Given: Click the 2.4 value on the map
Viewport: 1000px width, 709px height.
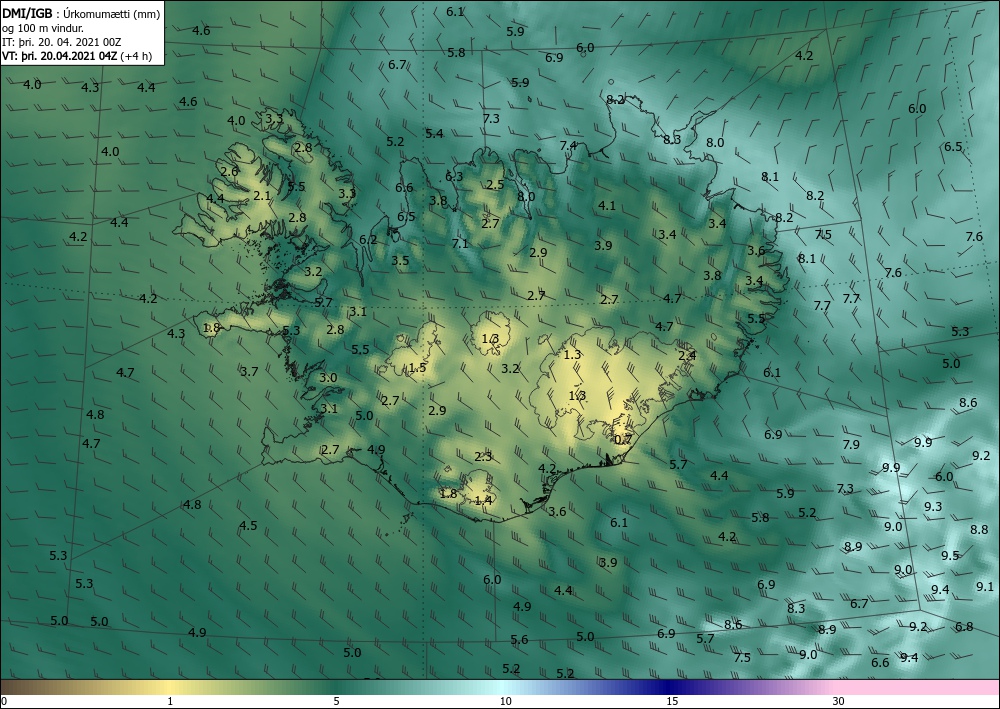Looking at the screenshot, I should point(687,356).
